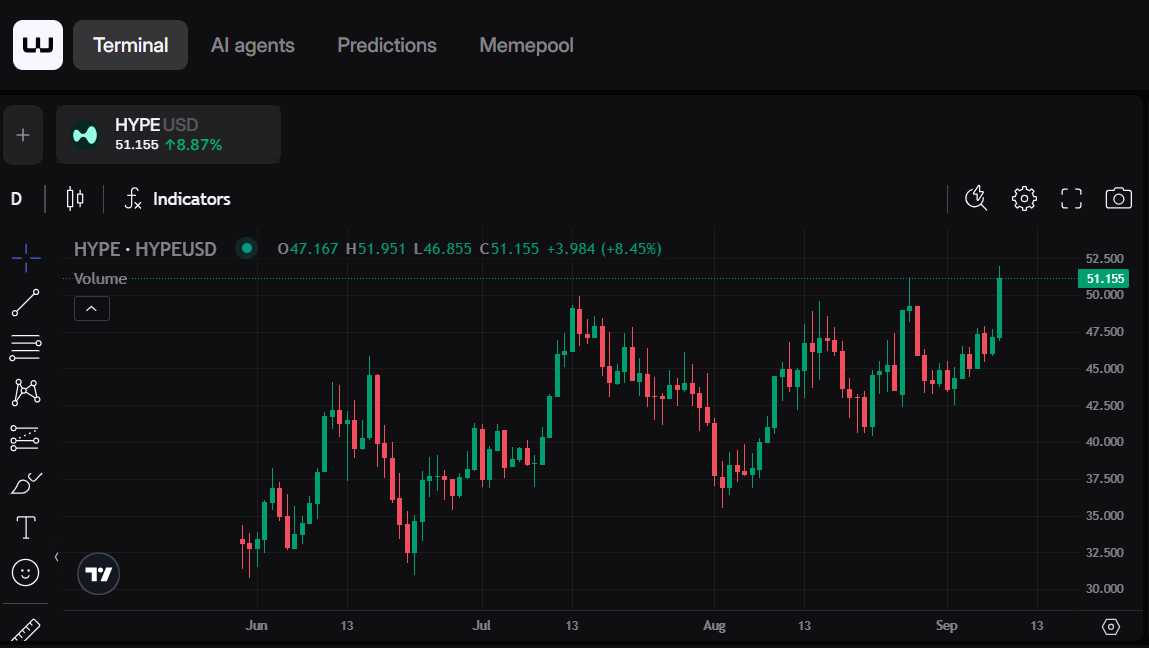The image size is (1149, 648).
Task: Open the Memepool tab
Action: [x=526, y=45]
